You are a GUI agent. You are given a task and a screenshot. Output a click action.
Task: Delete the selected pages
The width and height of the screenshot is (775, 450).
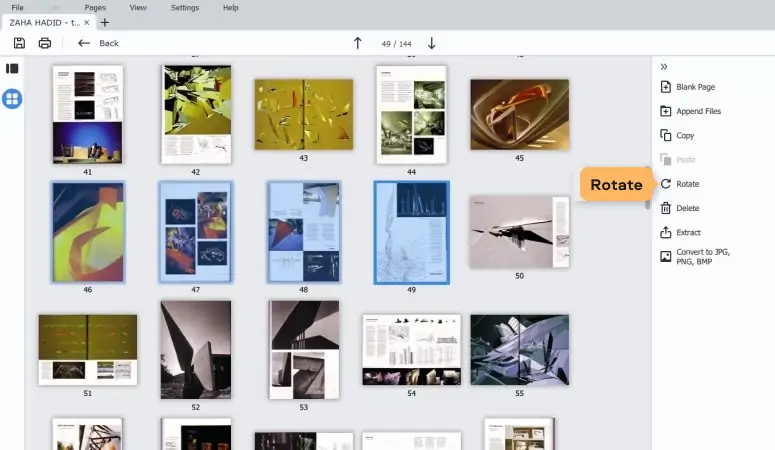tap(680, 208)
